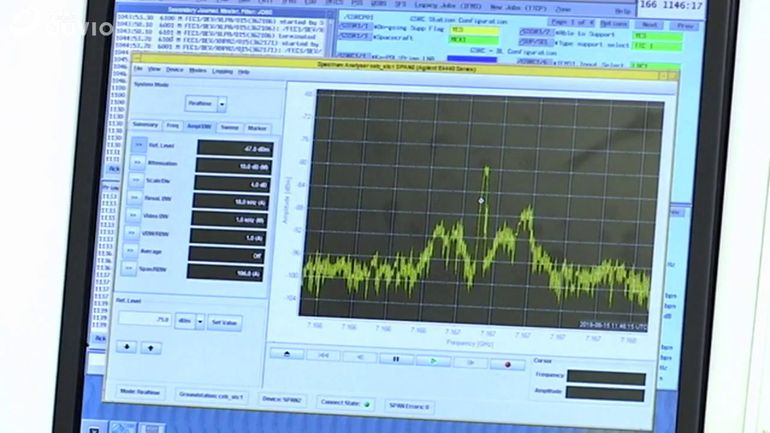Switch to the Freq tab
The height and width of the screenshot is (433, 770).
173,126
